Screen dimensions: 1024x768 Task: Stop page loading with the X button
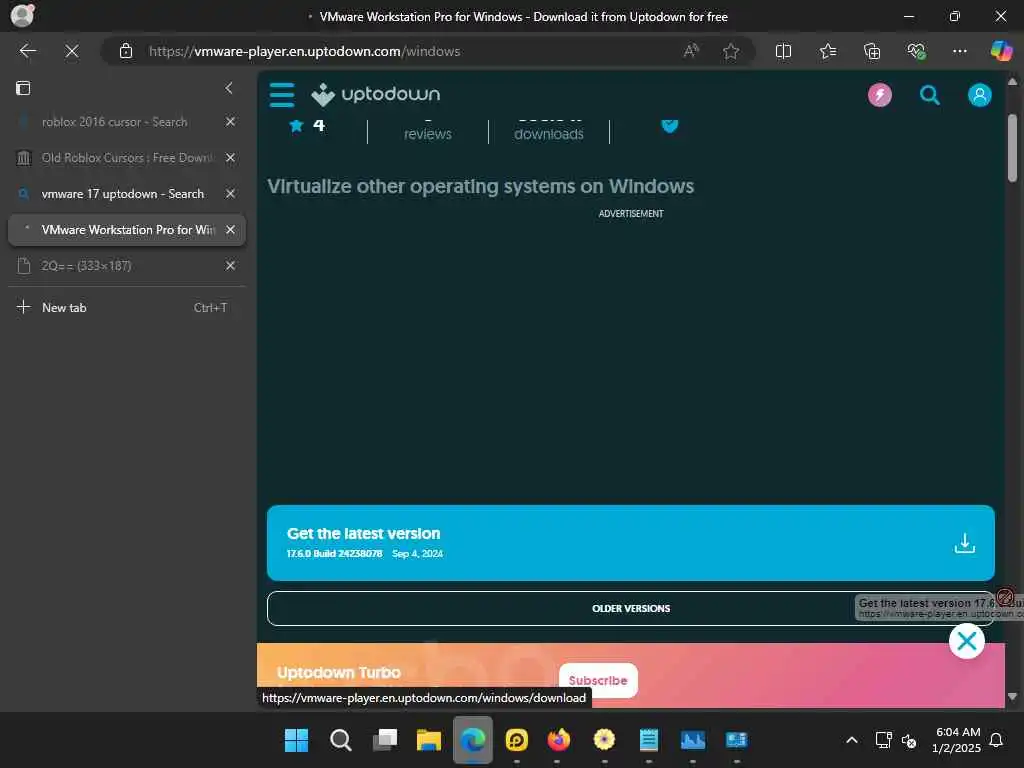point(72,51)
